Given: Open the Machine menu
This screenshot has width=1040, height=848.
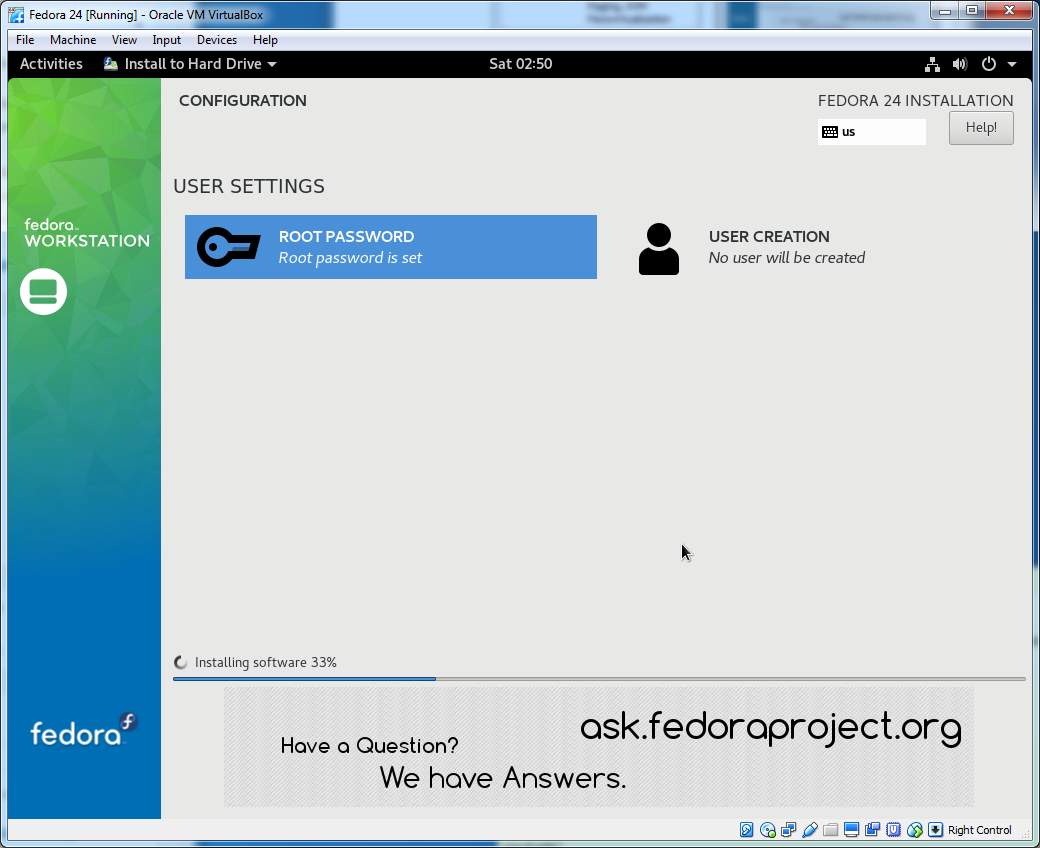Looking at the screenshot, I should point(73,40).
